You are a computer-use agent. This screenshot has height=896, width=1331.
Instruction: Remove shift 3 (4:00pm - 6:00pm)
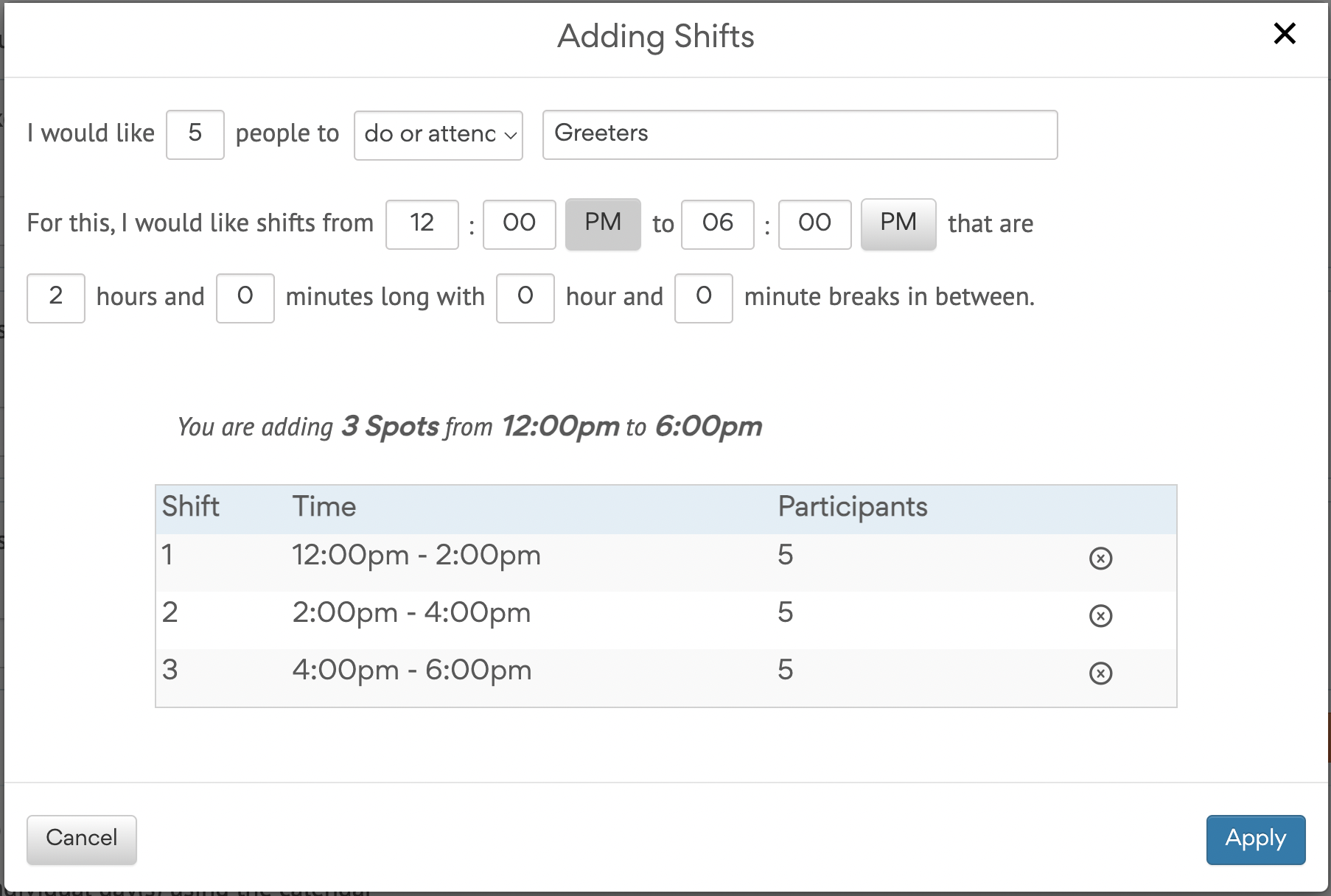tap(1100, 673)
